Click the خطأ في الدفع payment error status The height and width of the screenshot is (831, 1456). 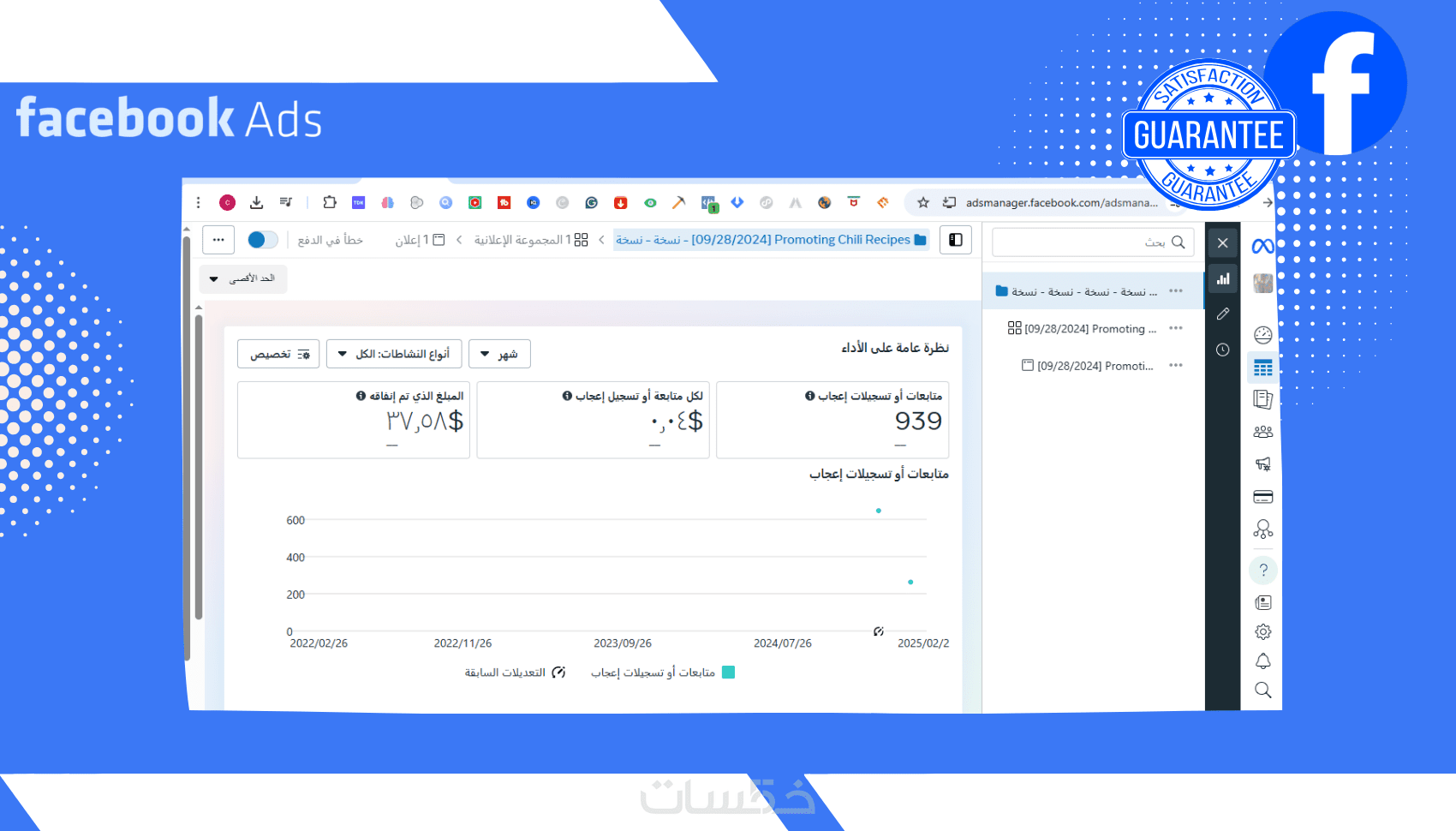coord(331,240)
